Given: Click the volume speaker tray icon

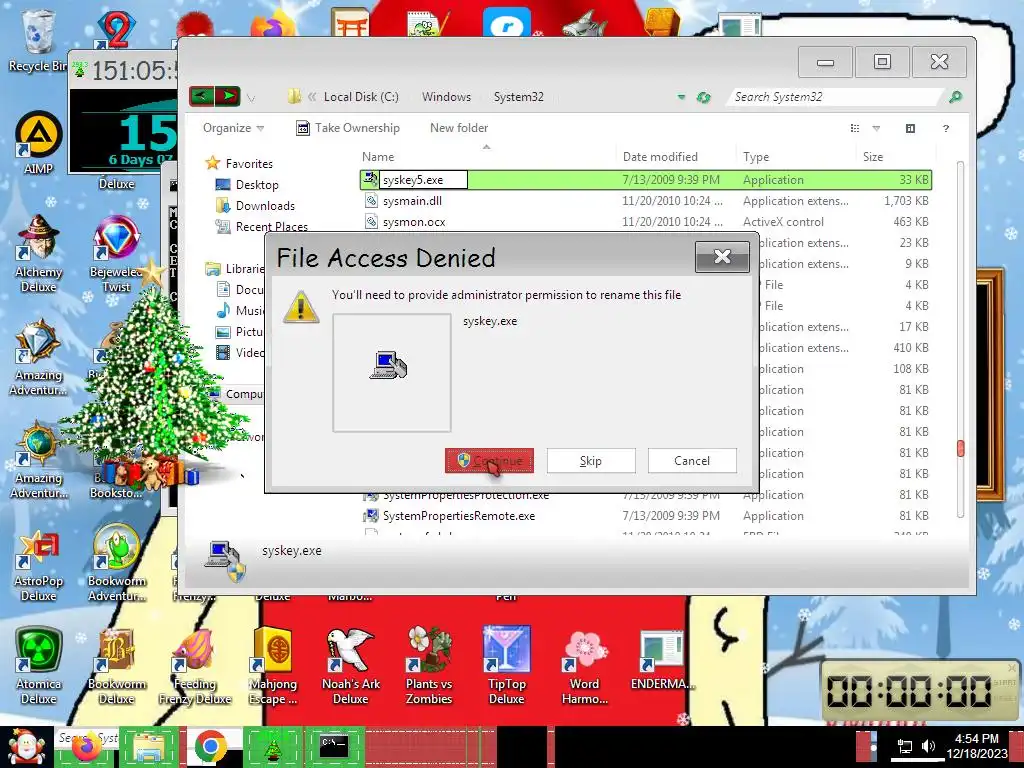Looking at the screenshot, I should point(928,746).
